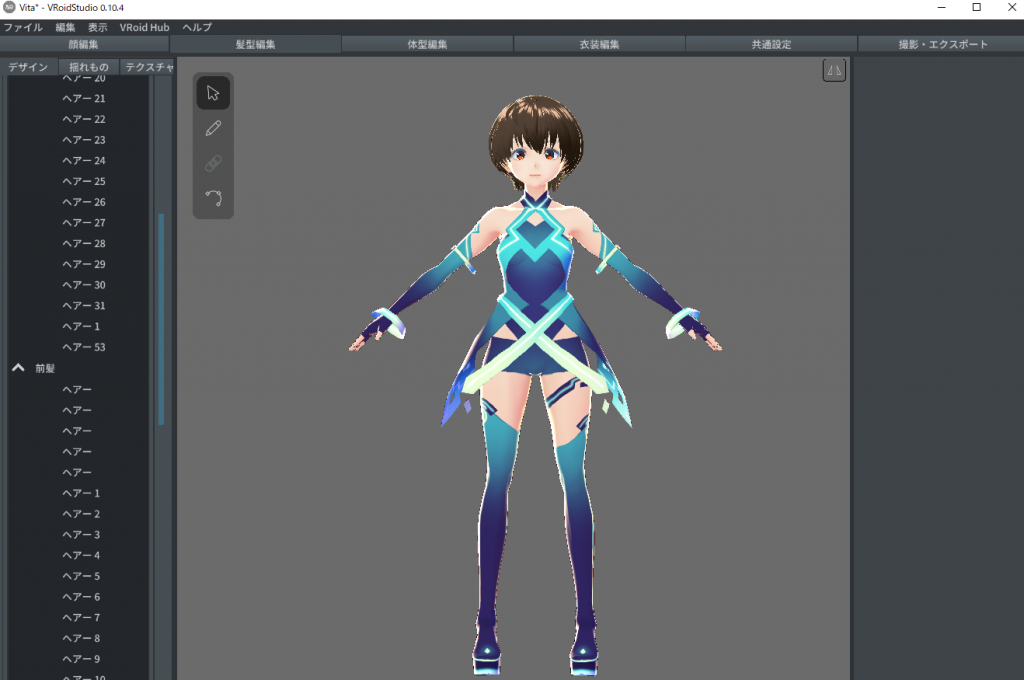Choose the eraser tool in toolbar
Image resolution: width=1024 pixels, height=680 pixels.
point(213,163)
